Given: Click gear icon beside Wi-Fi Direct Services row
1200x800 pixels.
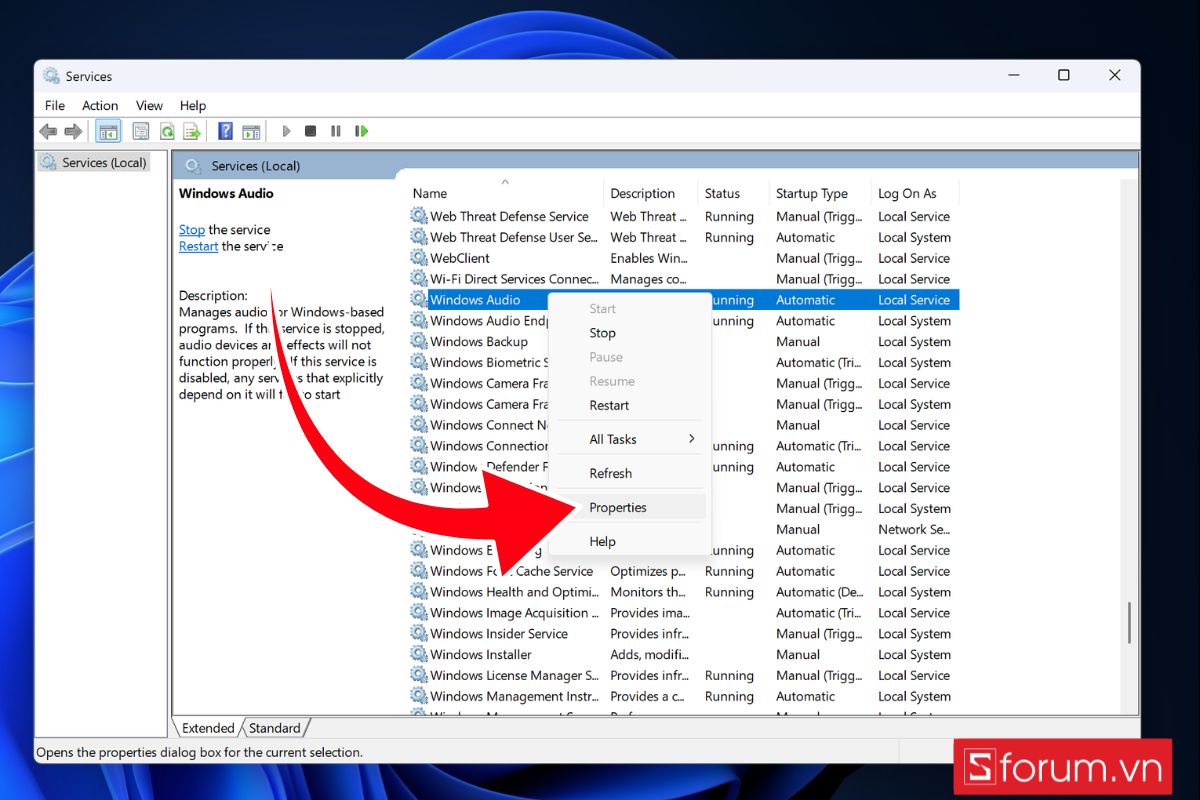Looking at the screenshot, I should pos(419,279).
